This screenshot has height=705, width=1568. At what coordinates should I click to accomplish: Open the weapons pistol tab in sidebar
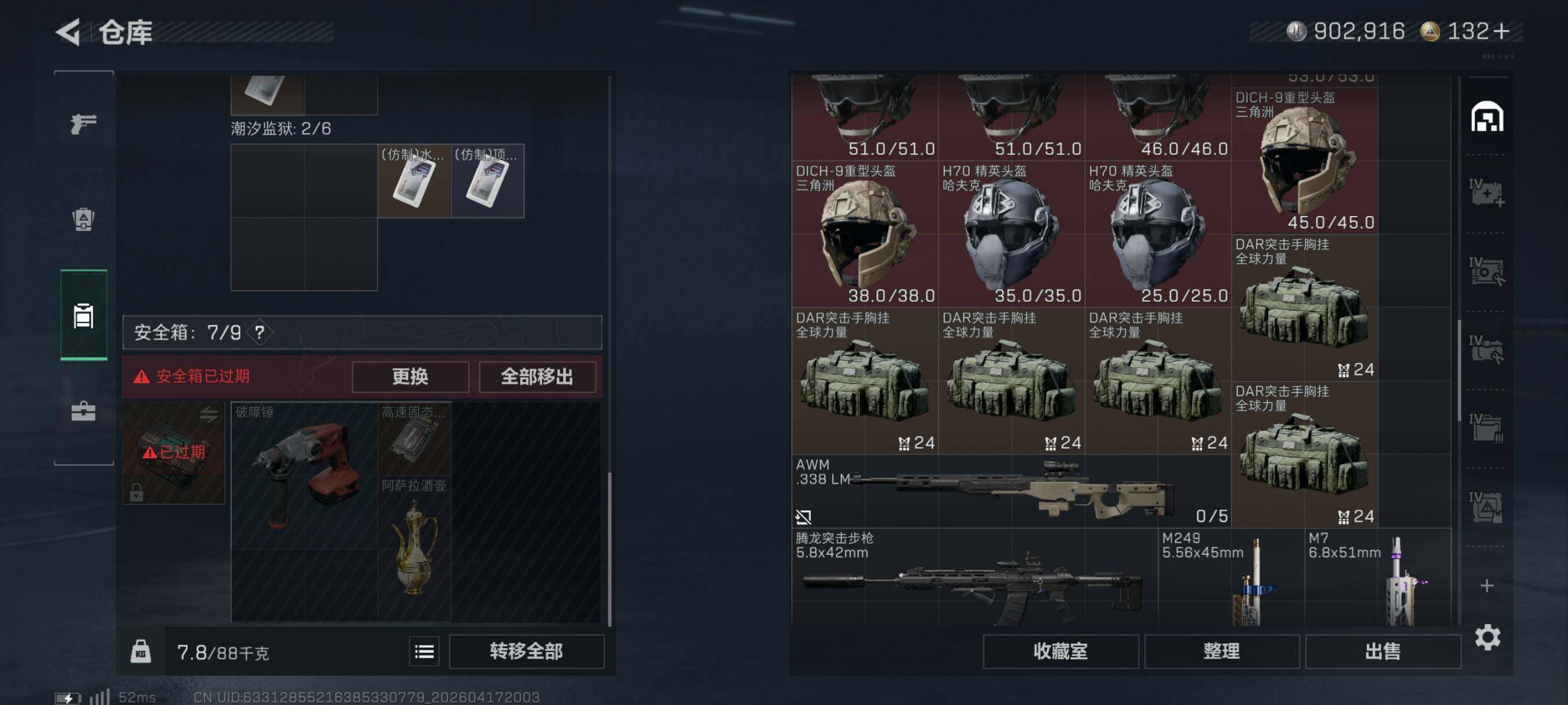point(83,124)
